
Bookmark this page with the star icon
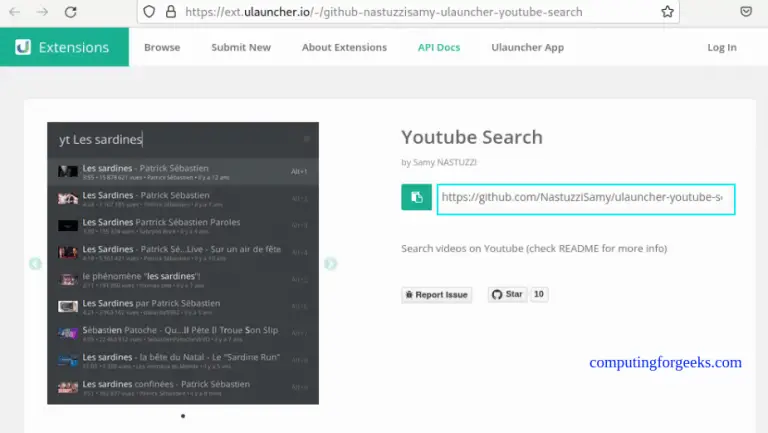coord(667,12)
